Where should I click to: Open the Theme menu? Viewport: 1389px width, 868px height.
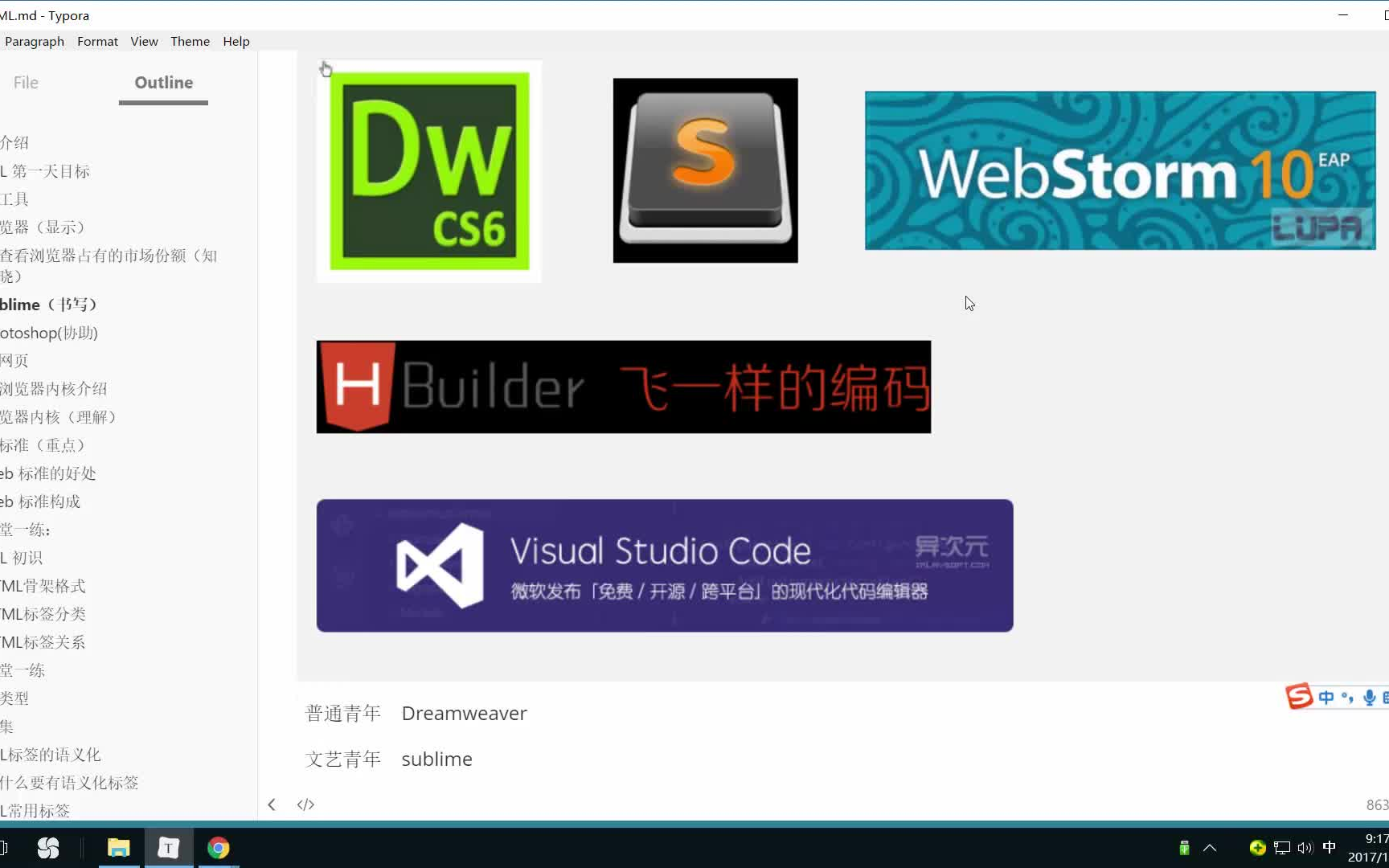coord(190,41)
